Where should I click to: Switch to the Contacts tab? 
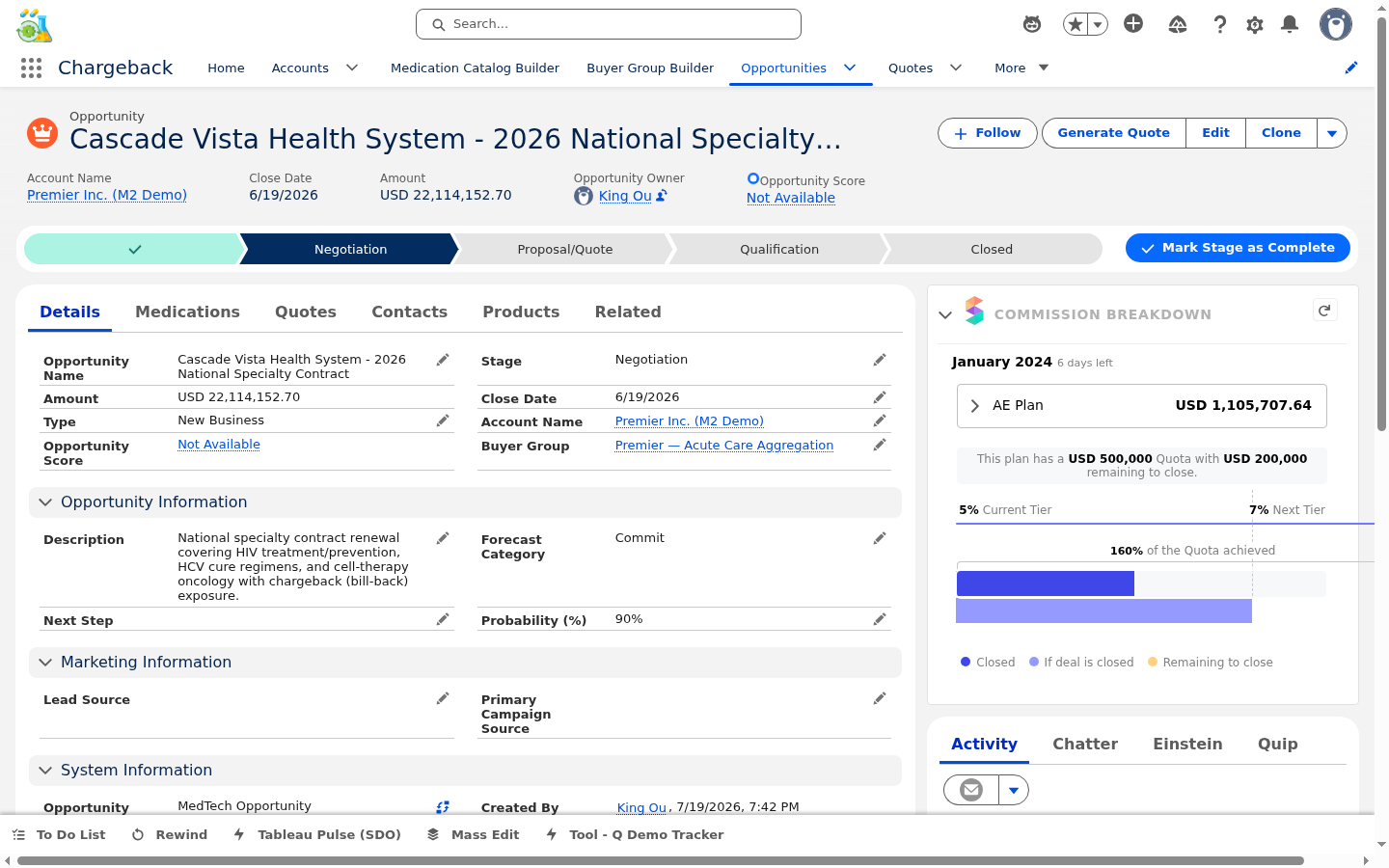[410, 312]
